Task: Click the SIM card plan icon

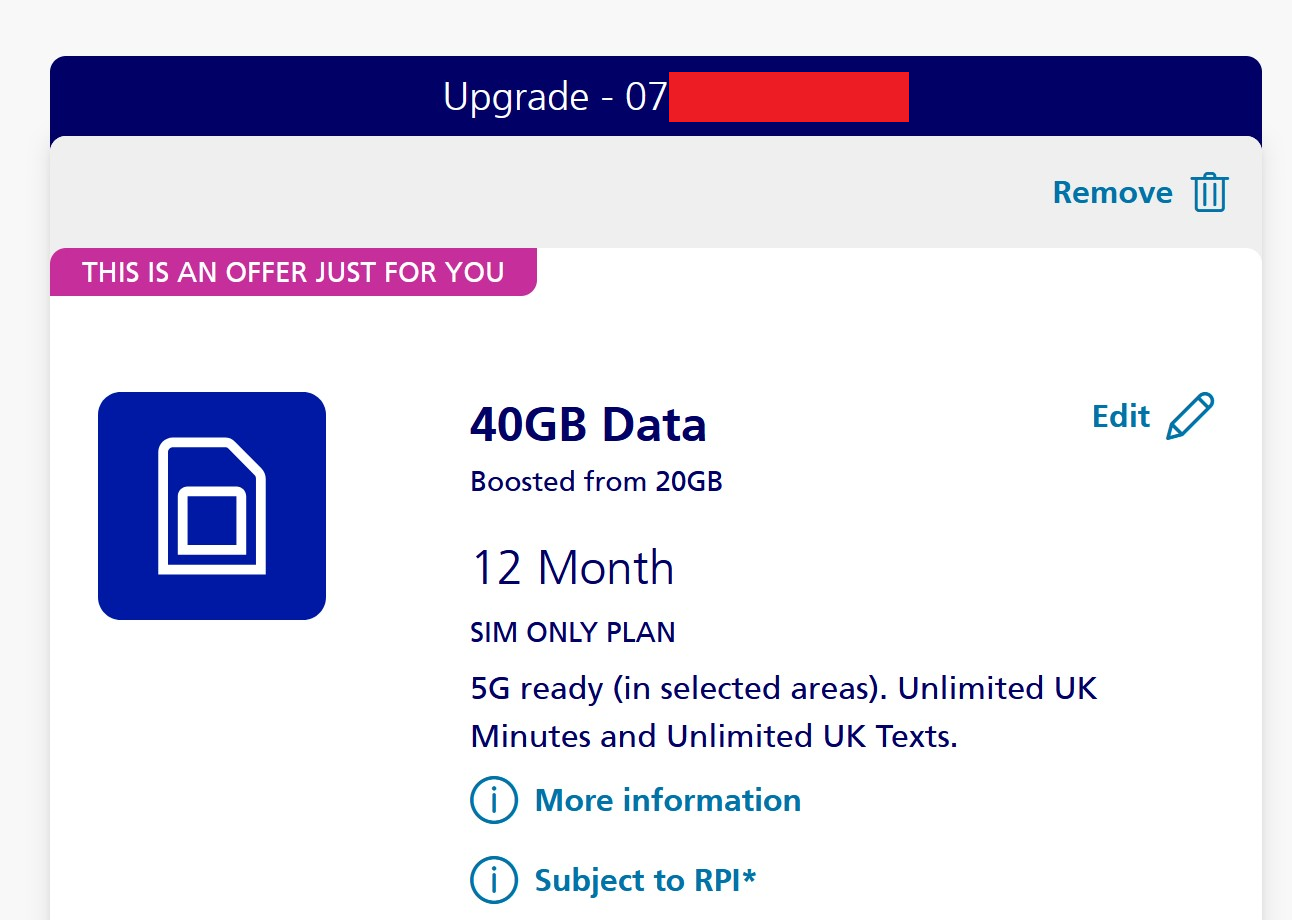Action: [212, 506]
